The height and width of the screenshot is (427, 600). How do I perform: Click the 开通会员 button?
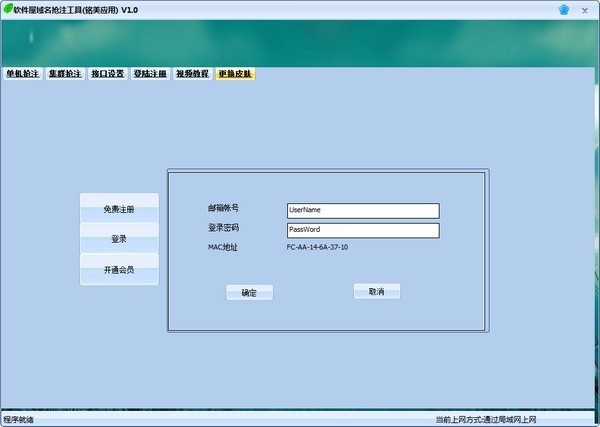(x=119, y=270)
